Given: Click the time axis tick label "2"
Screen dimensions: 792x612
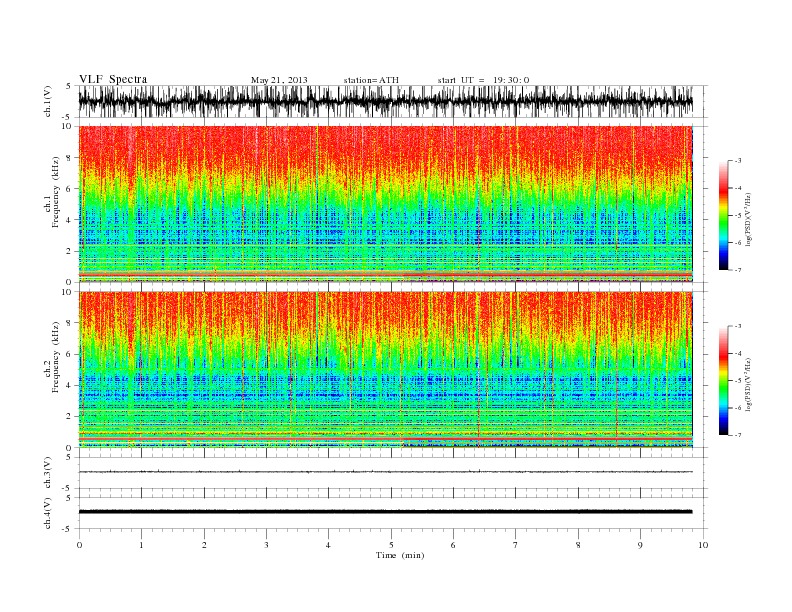Looking at the screenshot, I should [x=204, y=545].
